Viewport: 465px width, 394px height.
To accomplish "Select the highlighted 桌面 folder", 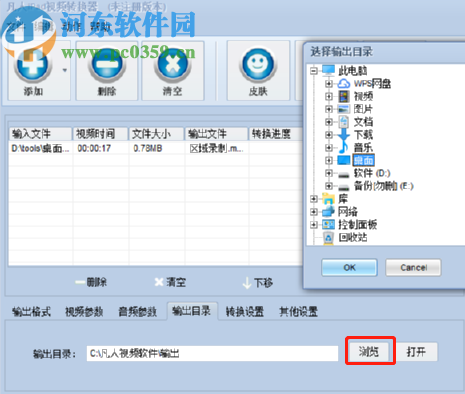I will click(363, 160).
